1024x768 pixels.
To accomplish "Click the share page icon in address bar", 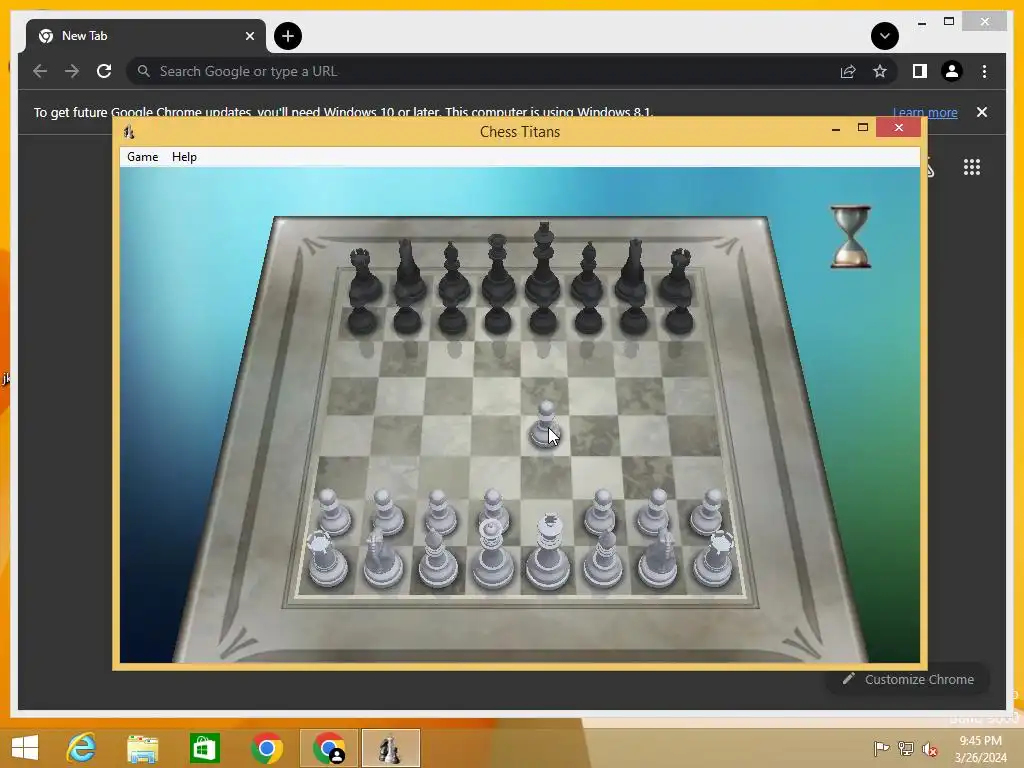I will click(848, 71).
